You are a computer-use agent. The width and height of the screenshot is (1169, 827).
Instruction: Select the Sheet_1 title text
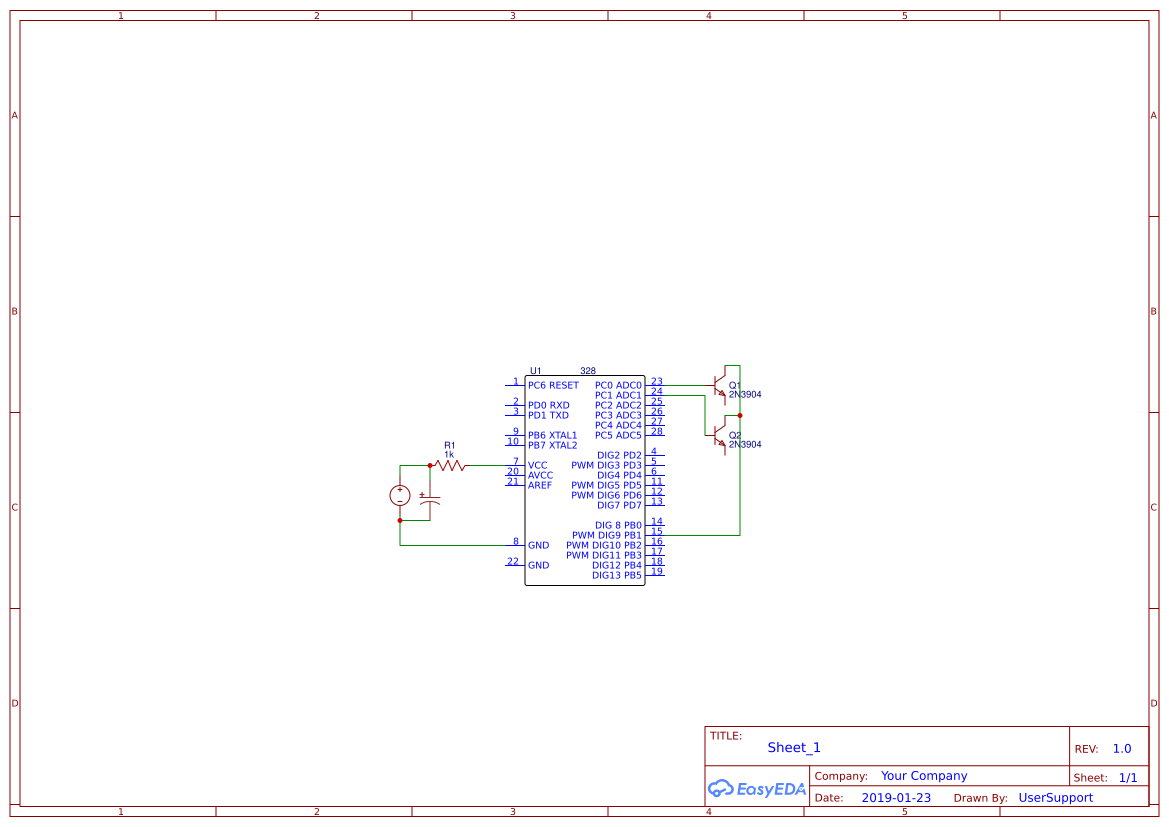tap(793, 747)
